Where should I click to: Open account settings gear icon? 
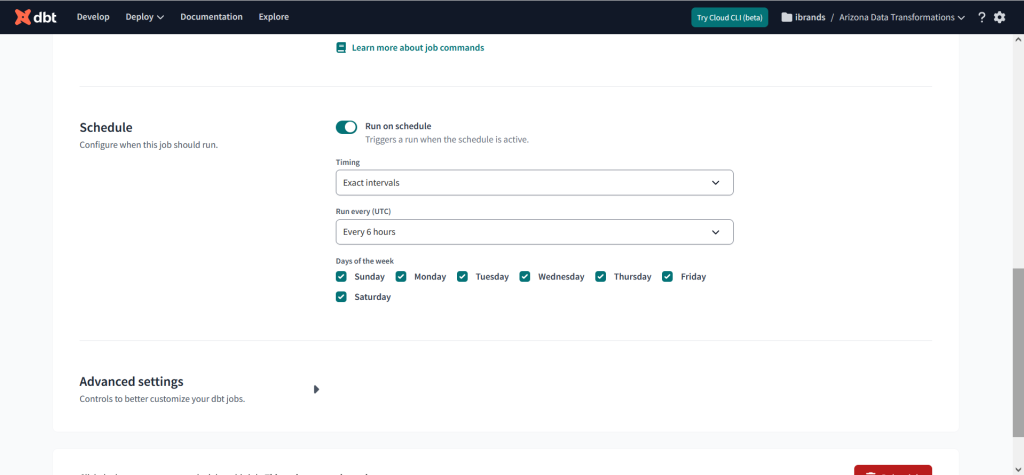point(999,17)
